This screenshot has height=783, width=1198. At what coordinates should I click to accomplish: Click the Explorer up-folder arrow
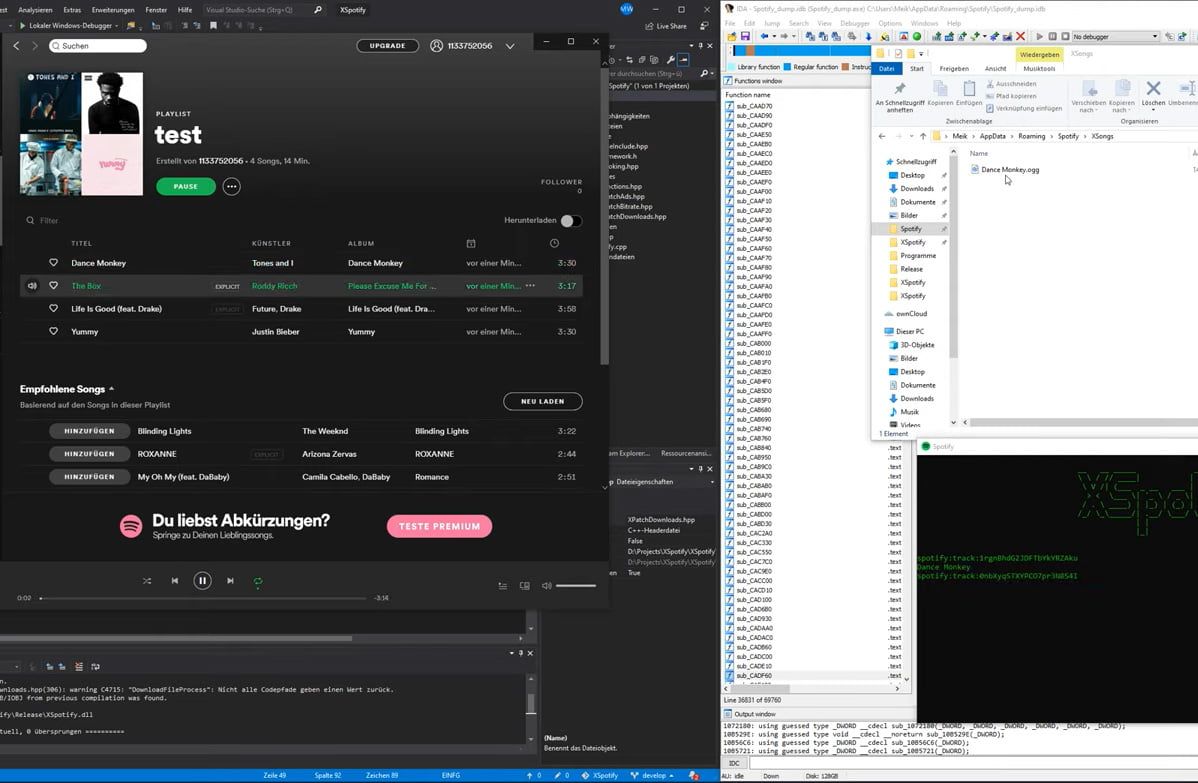point(923,136)
